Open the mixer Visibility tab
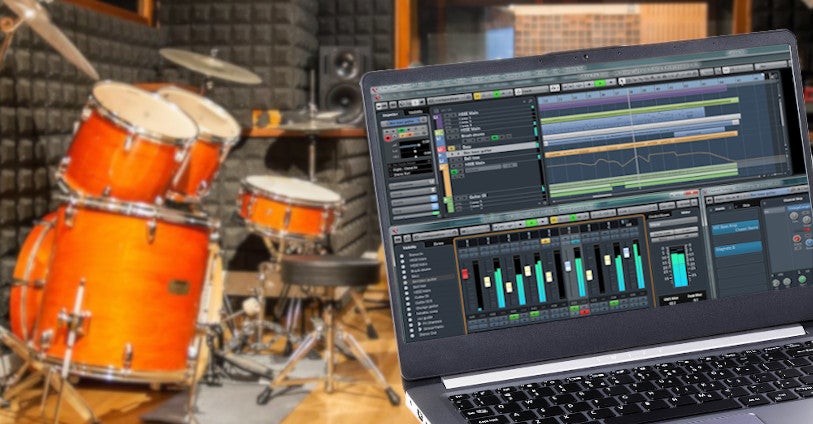The image size is (813, 424). coord(410,247)
